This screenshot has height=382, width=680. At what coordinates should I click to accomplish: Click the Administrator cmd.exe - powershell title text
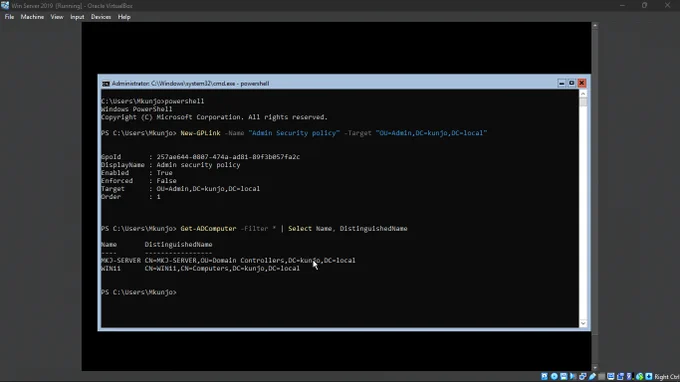tap(190, 83)
